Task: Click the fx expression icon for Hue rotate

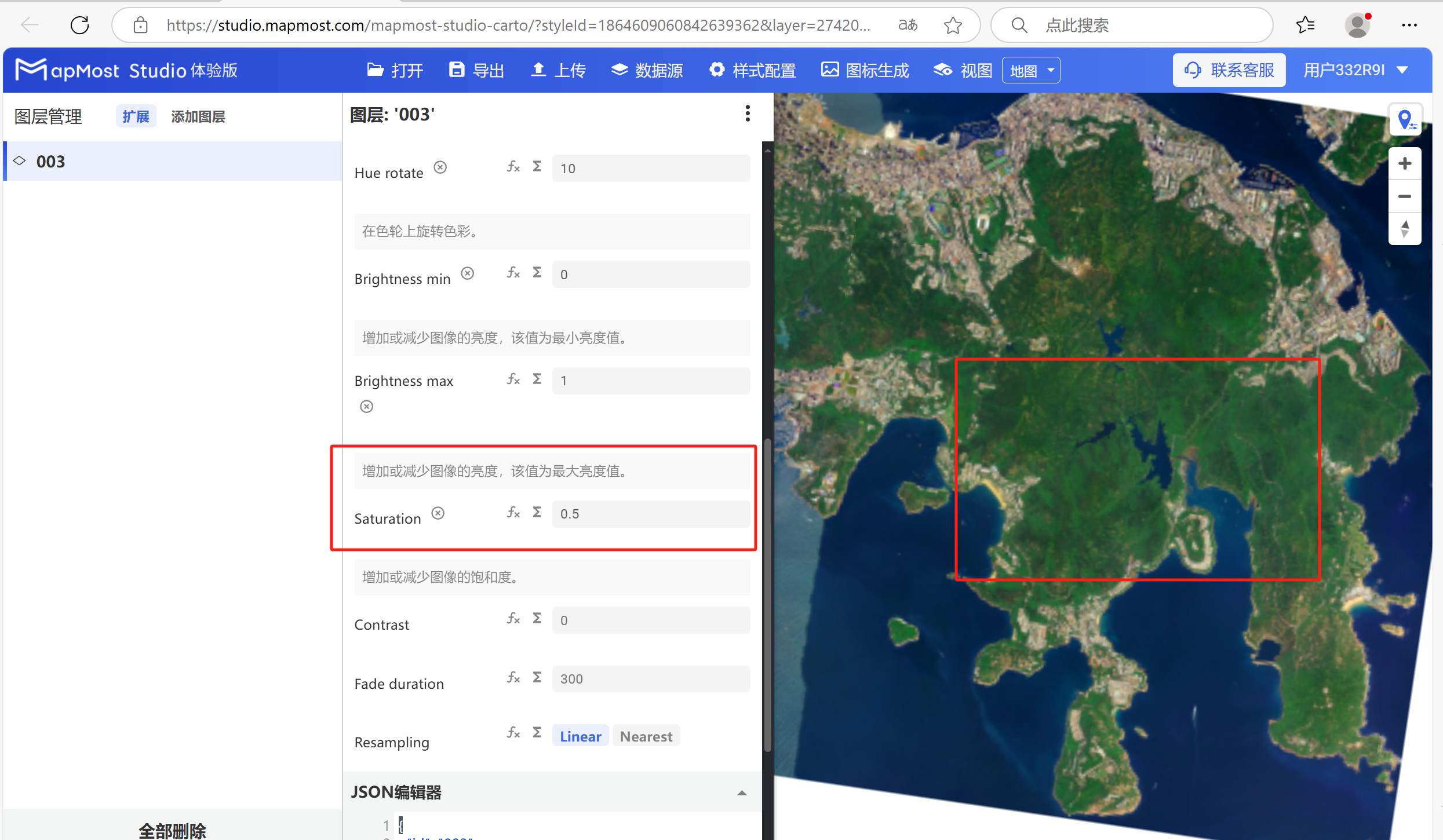Action: [x=513, y=167]
